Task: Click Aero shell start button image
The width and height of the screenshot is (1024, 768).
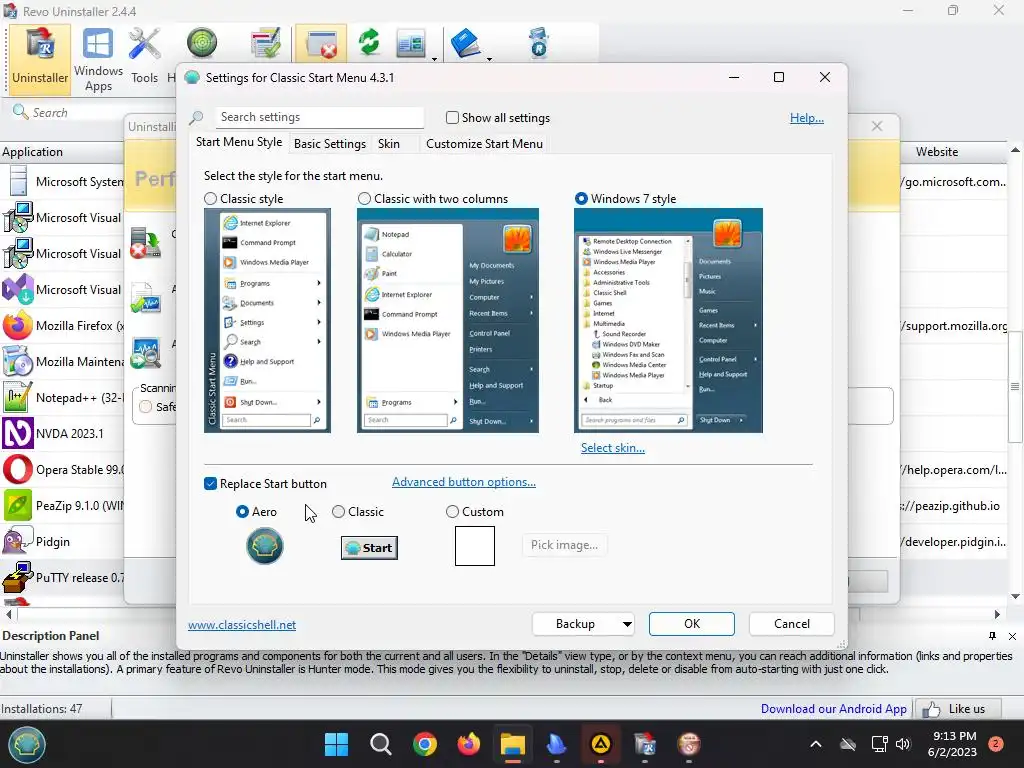Action: coord(264,546)
